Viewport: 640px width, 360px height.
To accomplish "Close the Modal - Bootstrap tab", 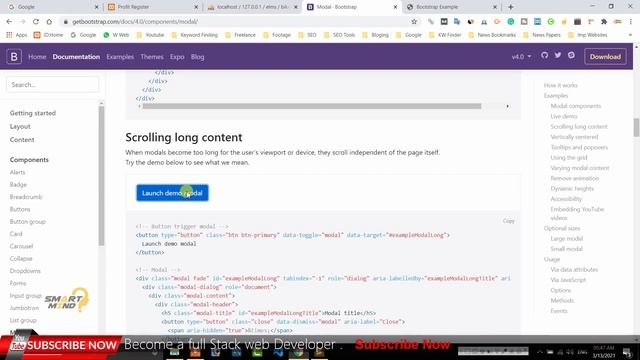I will 395,7.
